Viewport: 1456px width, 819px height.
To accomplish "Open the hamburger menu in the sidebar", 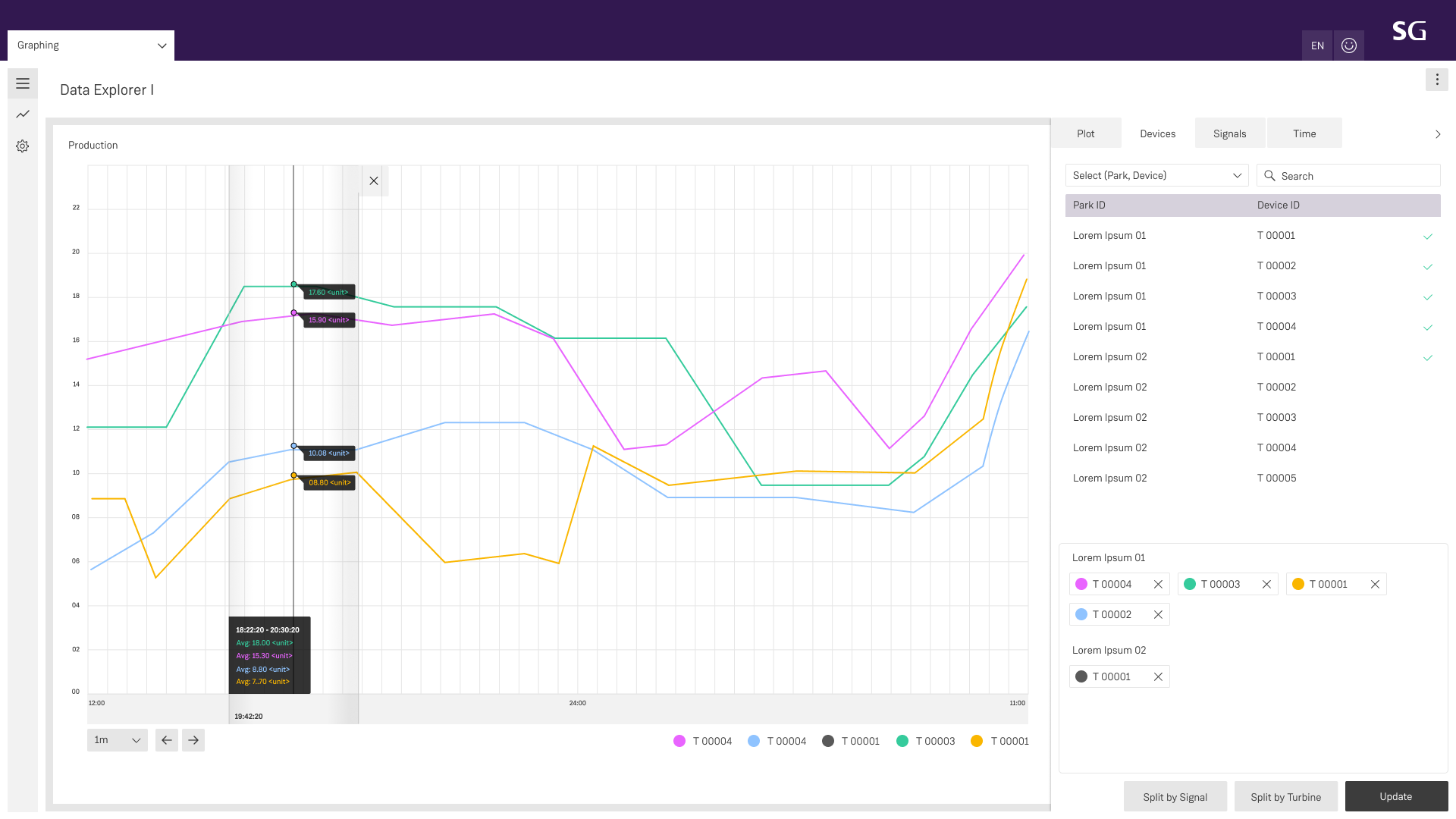I will pos(23,83).
